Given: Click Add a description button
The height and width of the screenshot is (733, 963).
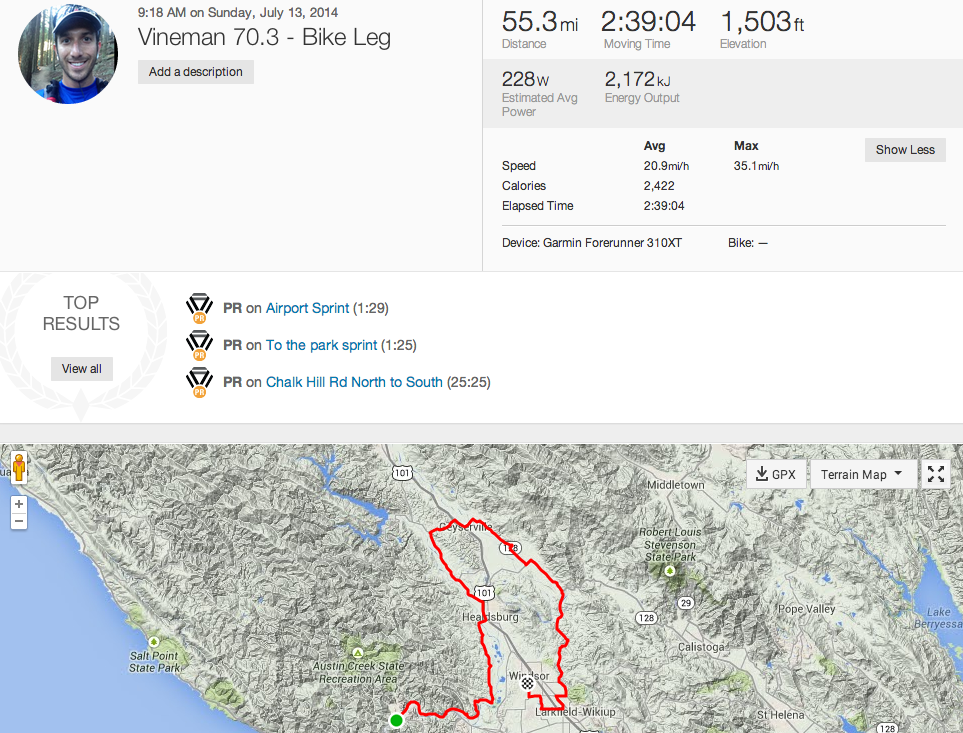Looking at the screenshot, I should (x=196, y=72).
